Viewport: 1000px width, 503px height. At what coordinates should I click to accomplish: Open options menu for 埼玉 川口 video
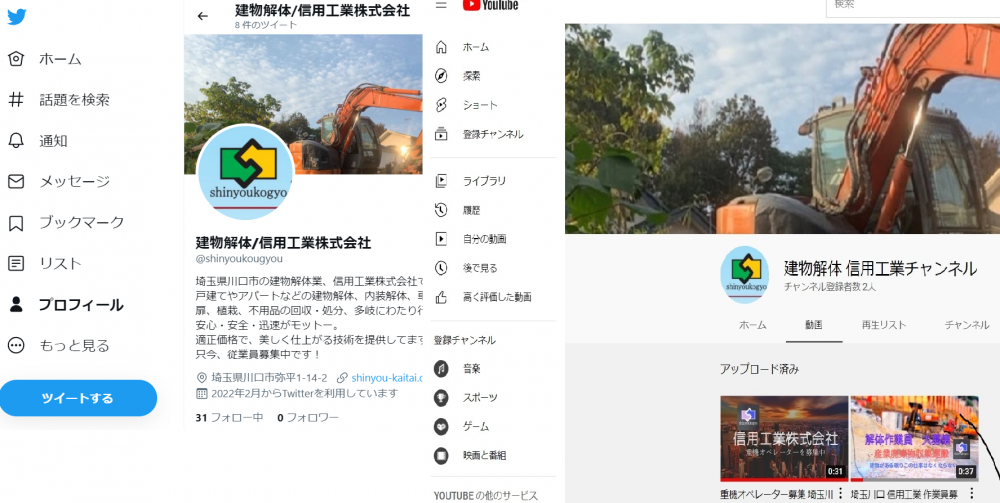click(x=971, y=493)
